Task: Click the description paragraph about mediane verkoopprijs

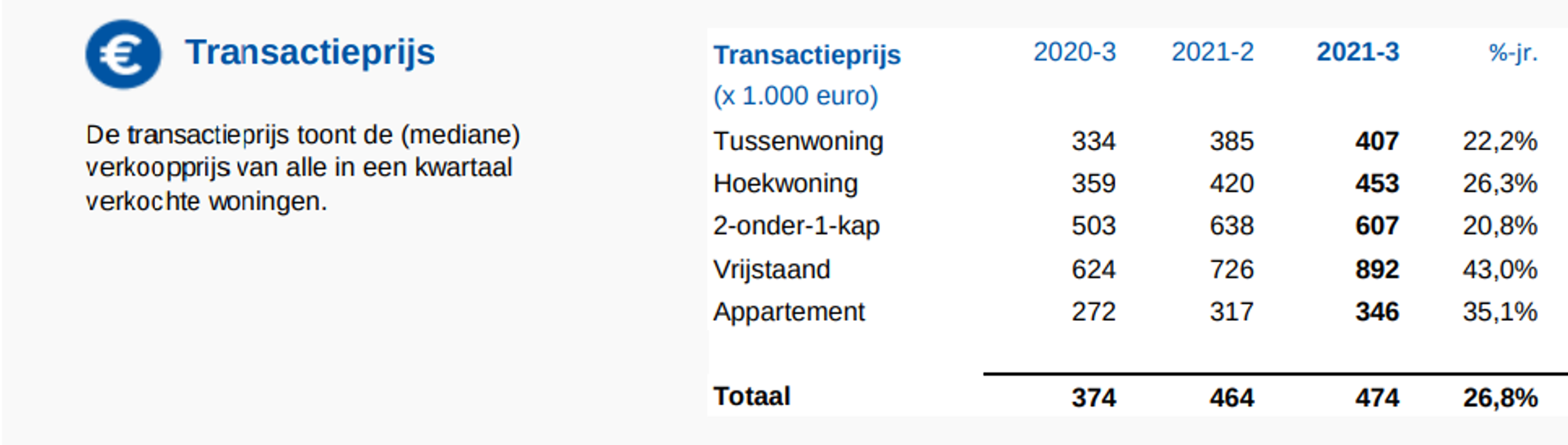Action: (x=302, y=167)
